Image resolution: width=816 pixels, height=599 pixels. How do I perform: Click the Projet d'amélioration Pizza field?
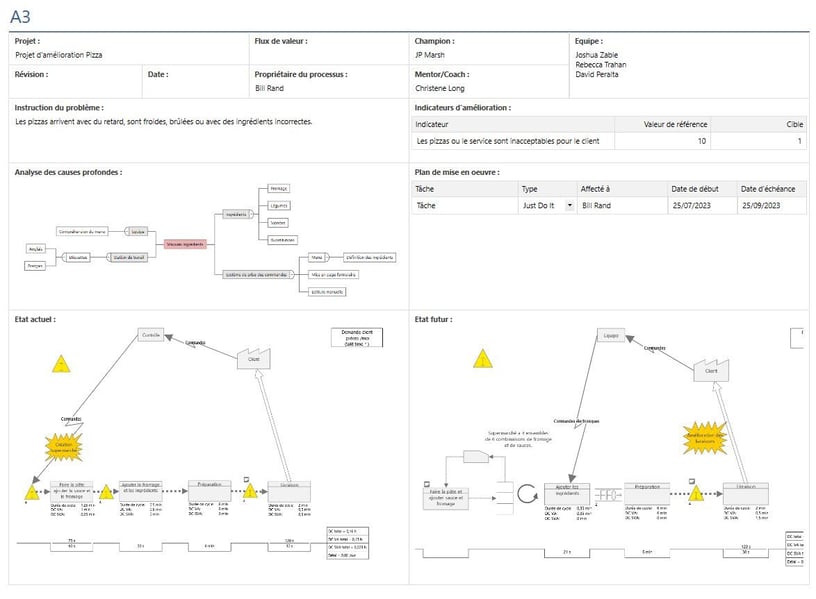[x=59, y=55]
